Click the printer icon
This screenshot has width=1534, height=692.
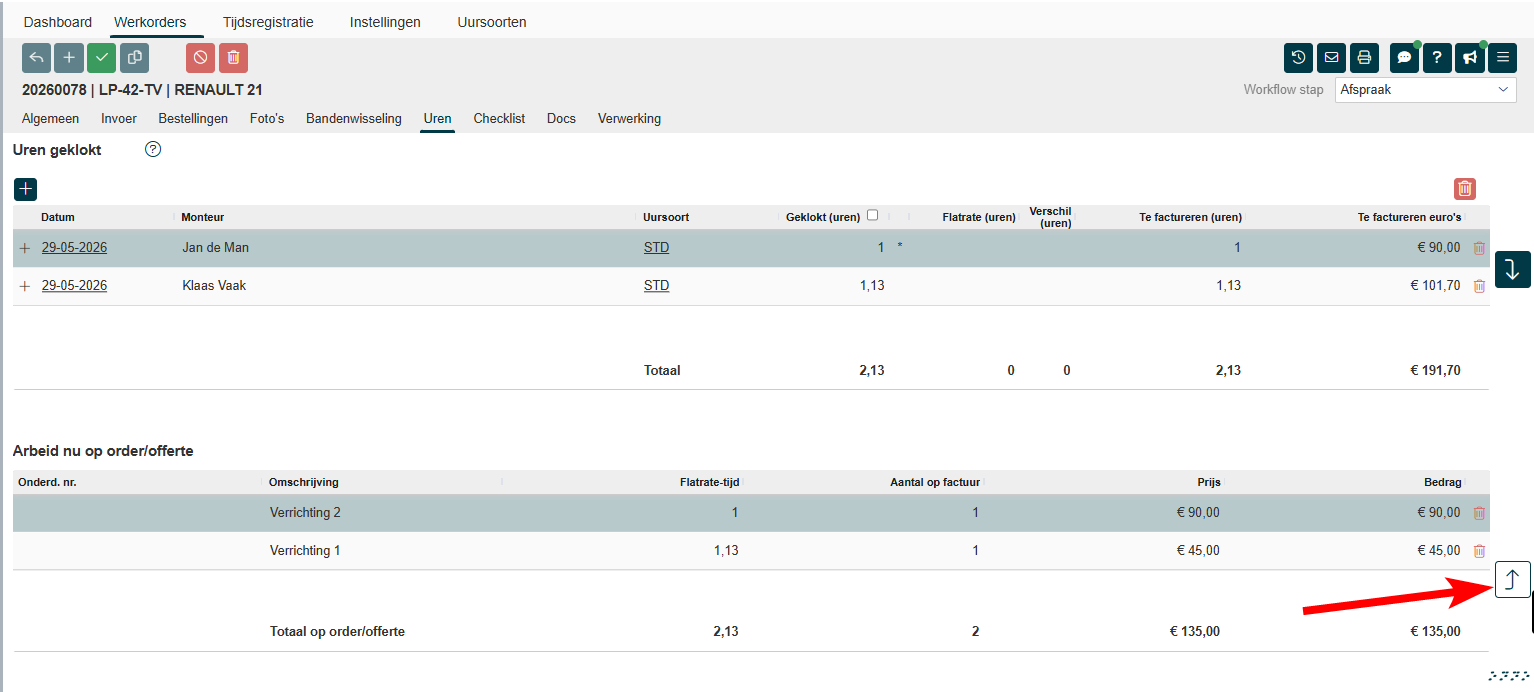pyautogui.click(x=1364, y=58)
